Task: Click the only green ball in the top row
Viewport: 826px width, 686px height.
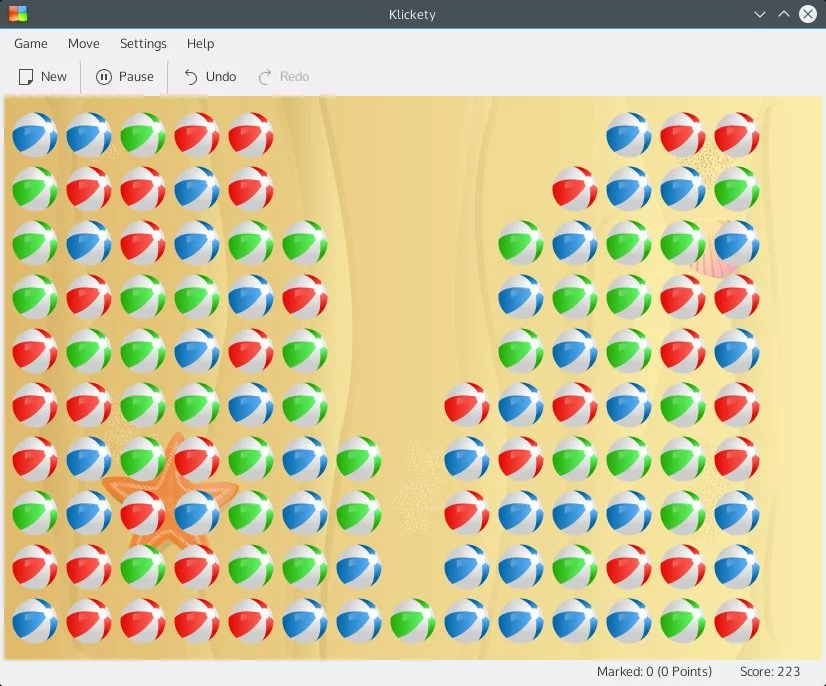Action: [143, 135]
